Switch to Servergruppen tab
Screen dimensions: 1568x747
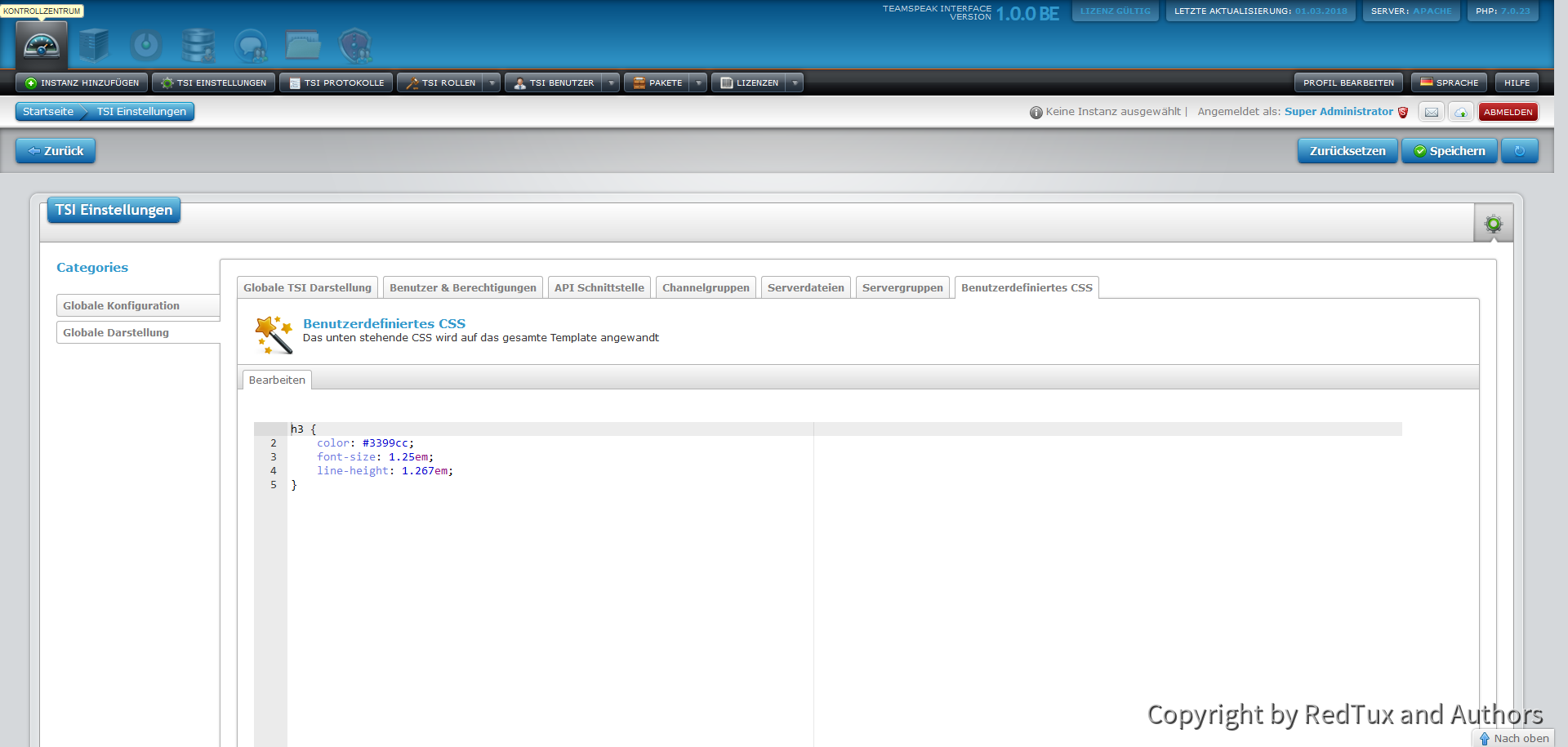902,287
